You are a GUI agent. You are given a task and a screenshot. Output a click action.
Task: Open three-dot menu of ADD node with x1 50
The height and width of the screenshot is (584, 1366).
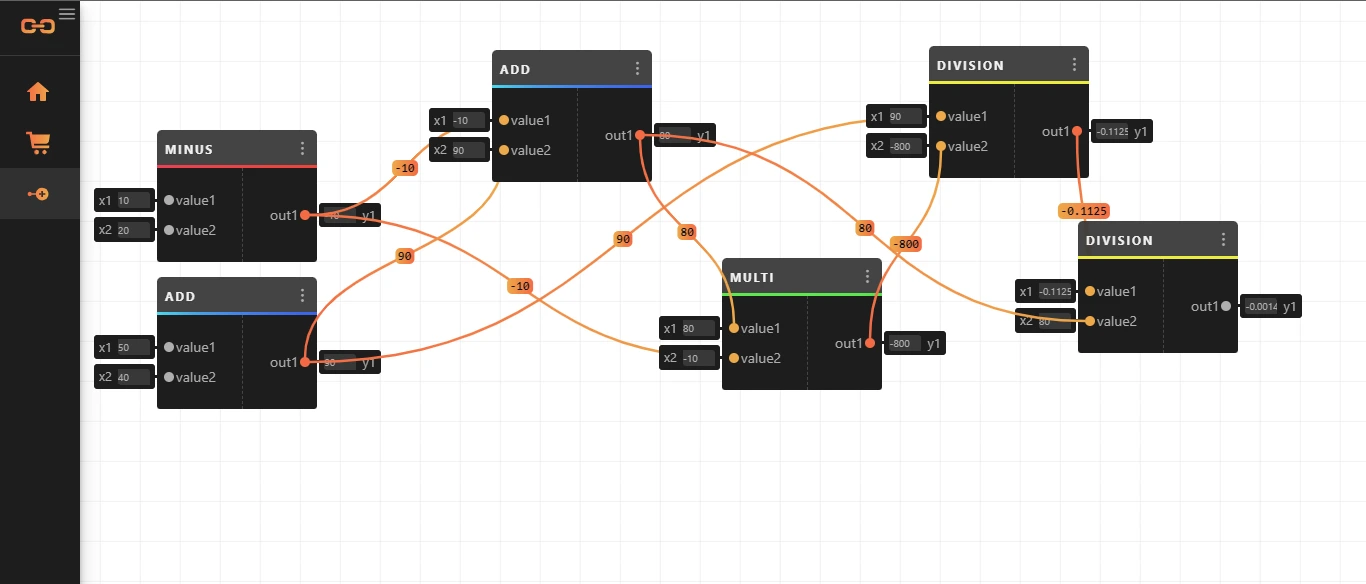tap(302, 295)
